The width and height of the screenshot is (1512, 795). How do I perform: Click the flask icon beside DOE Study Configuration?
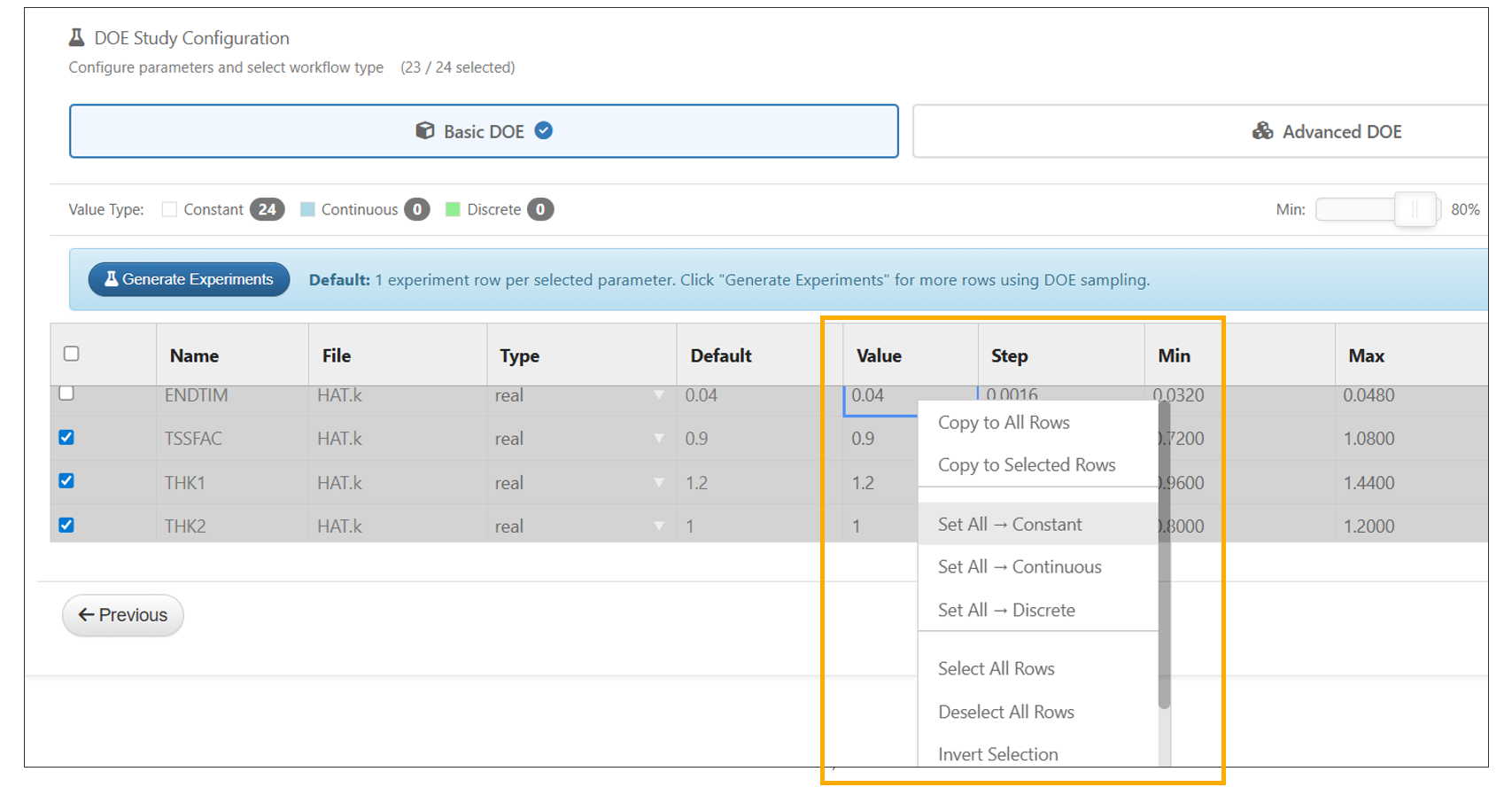(x=77, y=37)
